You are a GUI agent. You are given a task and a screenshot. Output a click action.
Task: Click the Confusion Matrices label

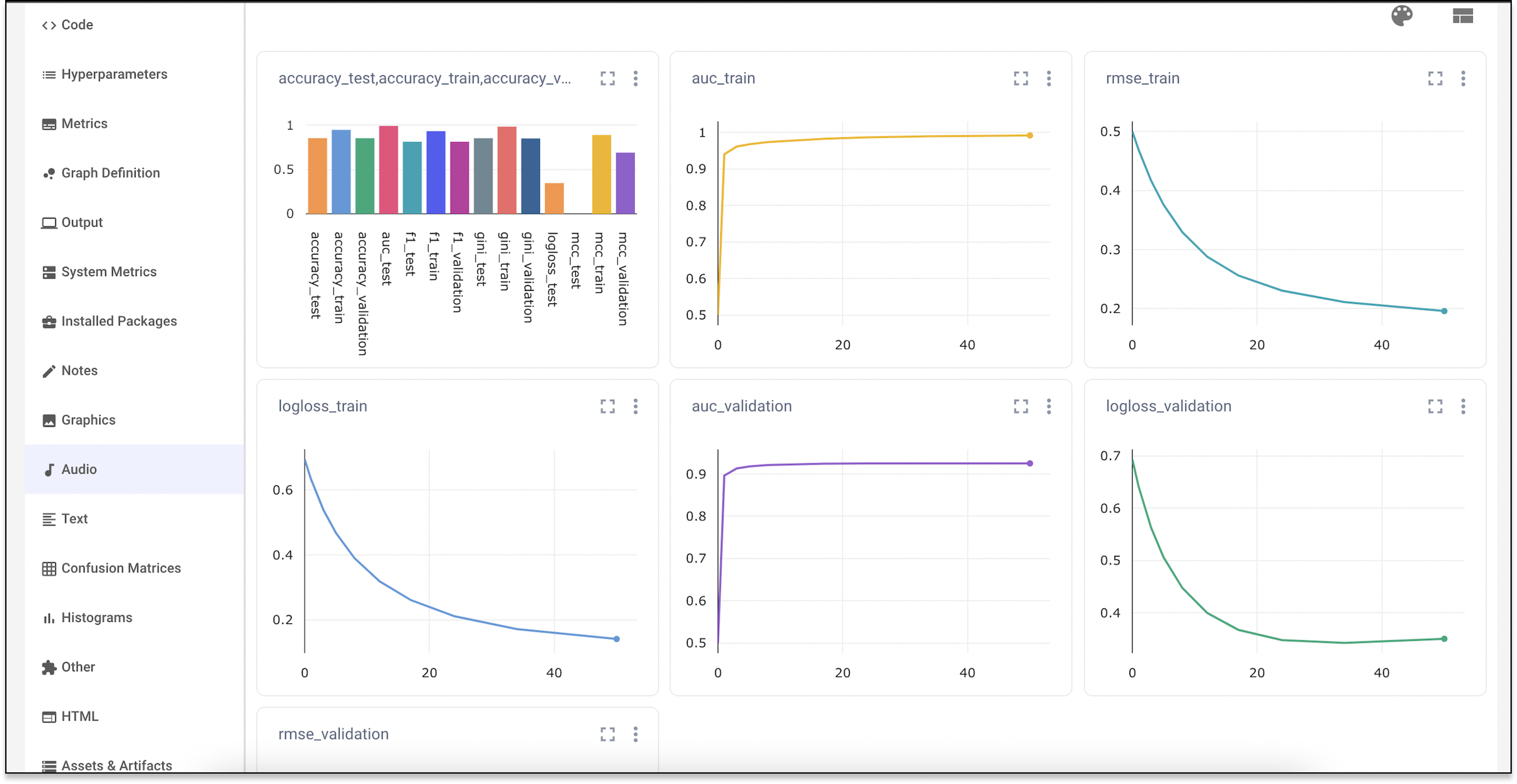[x=121, y=569]
